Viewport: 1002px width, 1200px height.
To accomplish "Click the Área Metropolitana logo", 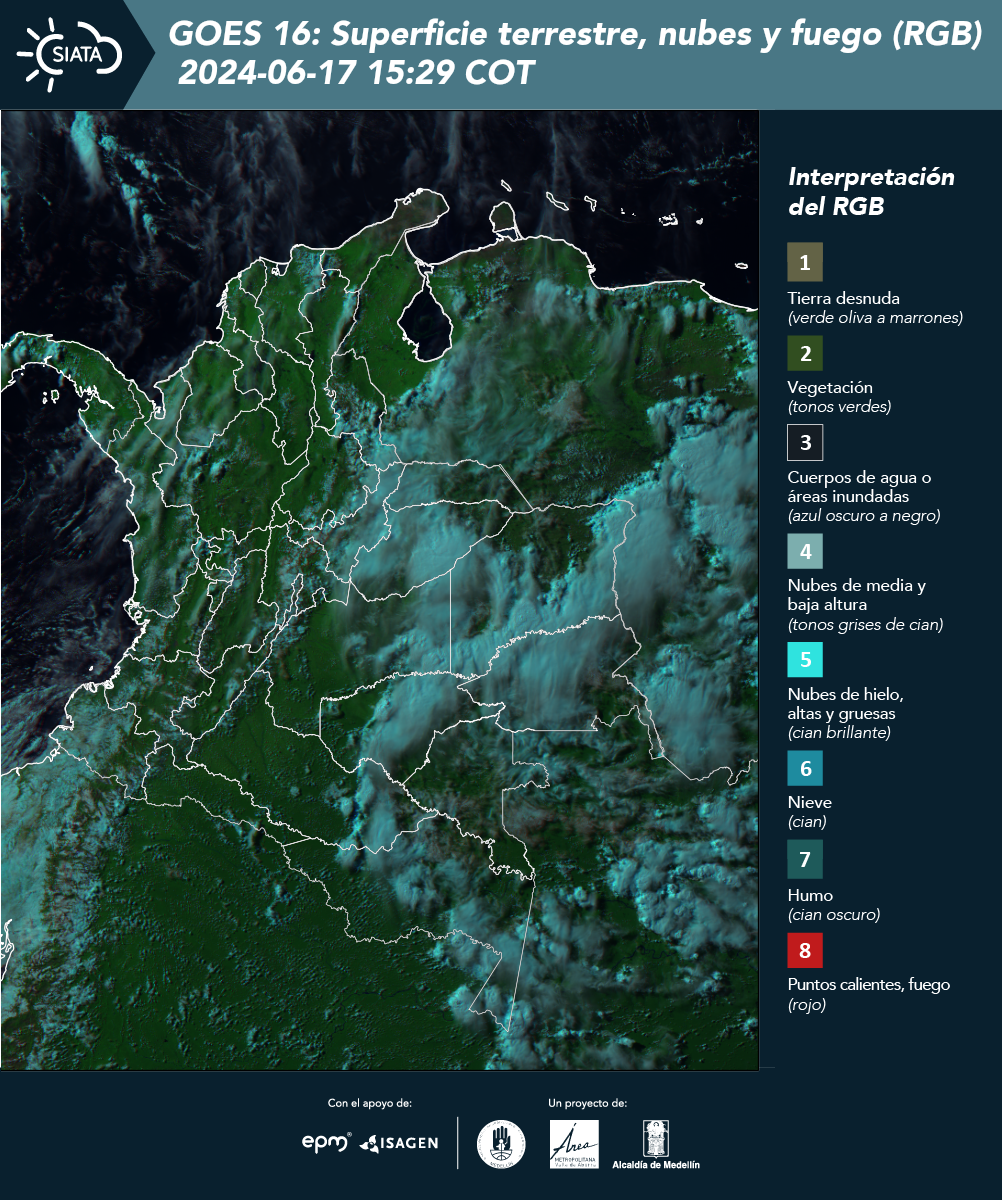I will click(575, 1144).
